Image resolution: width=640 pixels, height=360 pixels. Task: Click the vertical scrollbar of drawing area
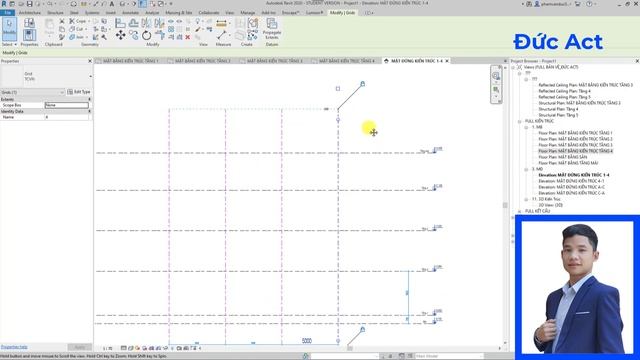point(505,205)
